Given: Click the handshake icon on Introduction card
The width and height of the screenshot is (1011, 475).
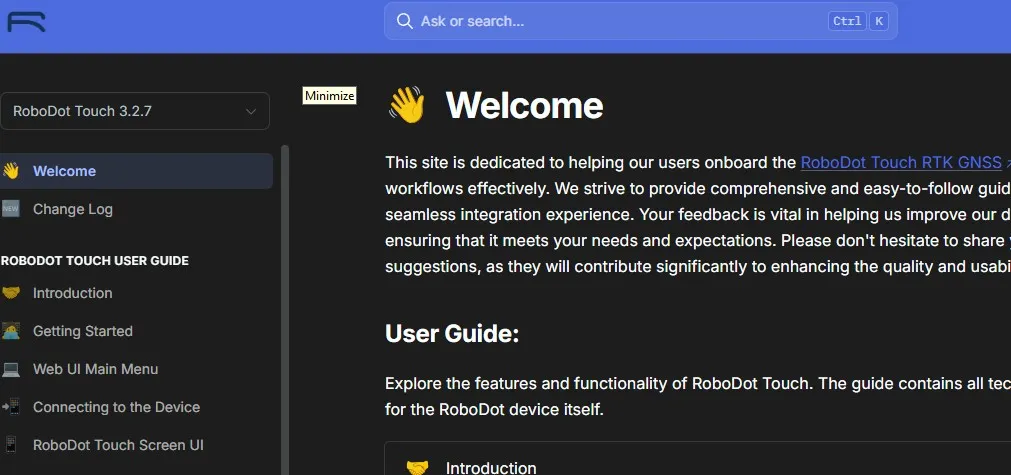Looking at the screenshot, I should (417, 467).
